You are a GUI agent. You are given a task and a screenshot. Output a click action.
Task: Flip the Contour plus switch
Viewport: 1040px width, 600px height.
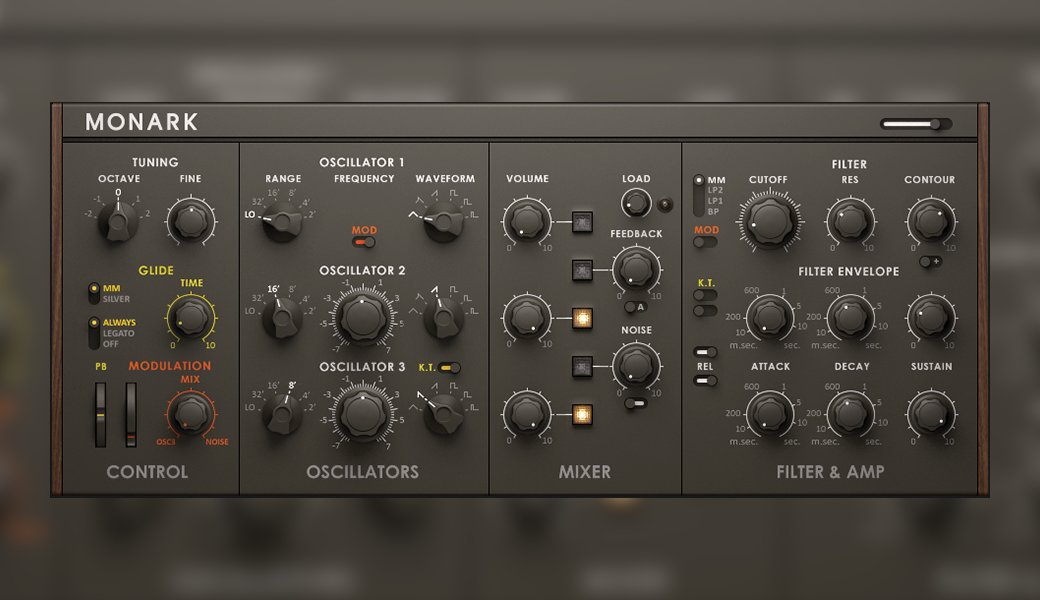coord(930,261)
